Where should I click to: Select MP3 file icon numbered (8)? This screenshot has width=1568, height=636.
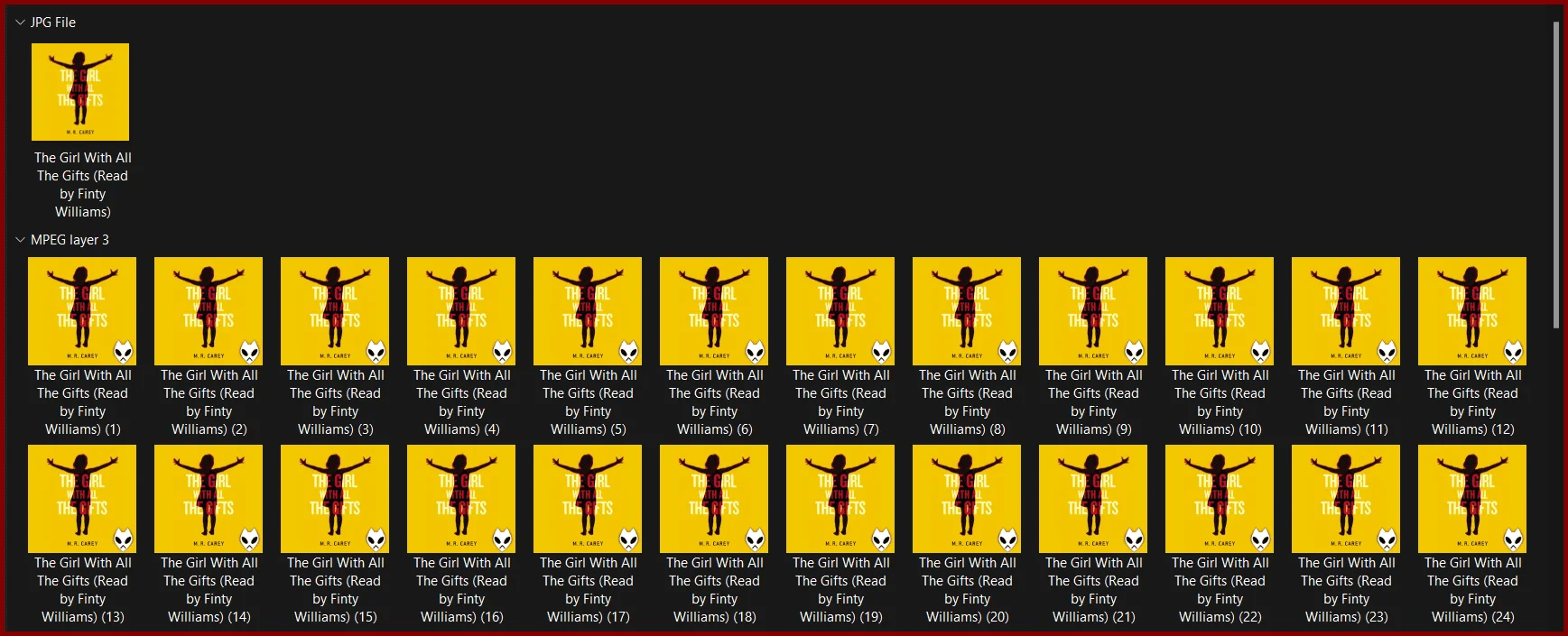967,311
